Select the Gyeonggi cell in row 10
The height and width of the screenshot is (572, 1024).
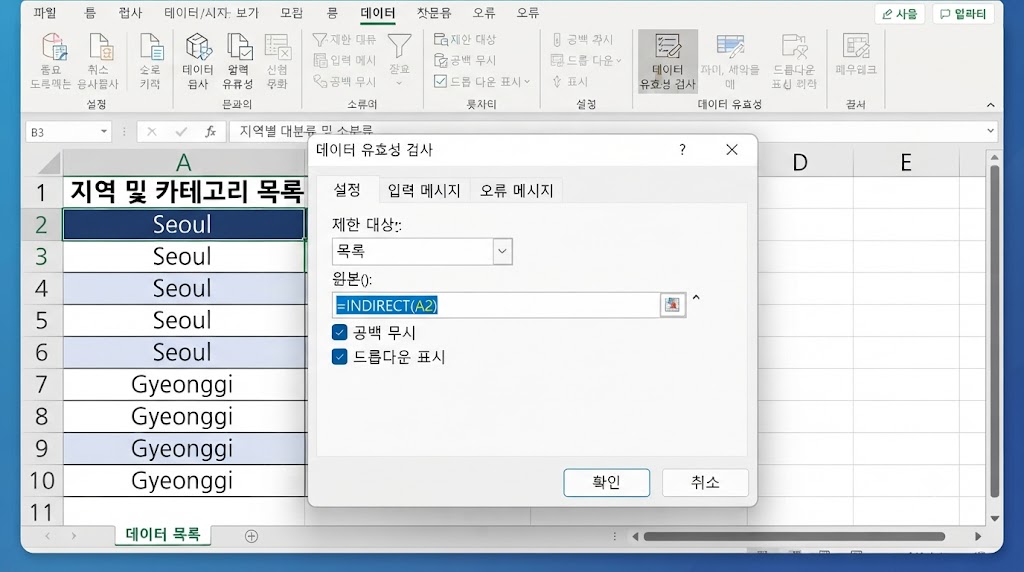[184, 481]
